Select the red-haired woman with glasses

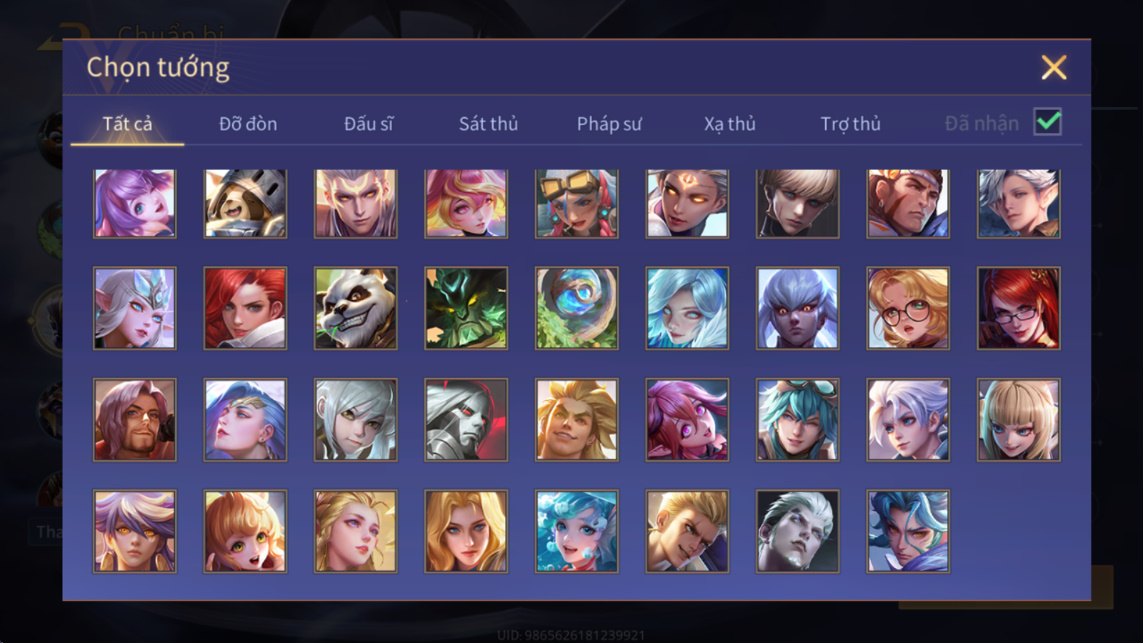[1018, 308]
